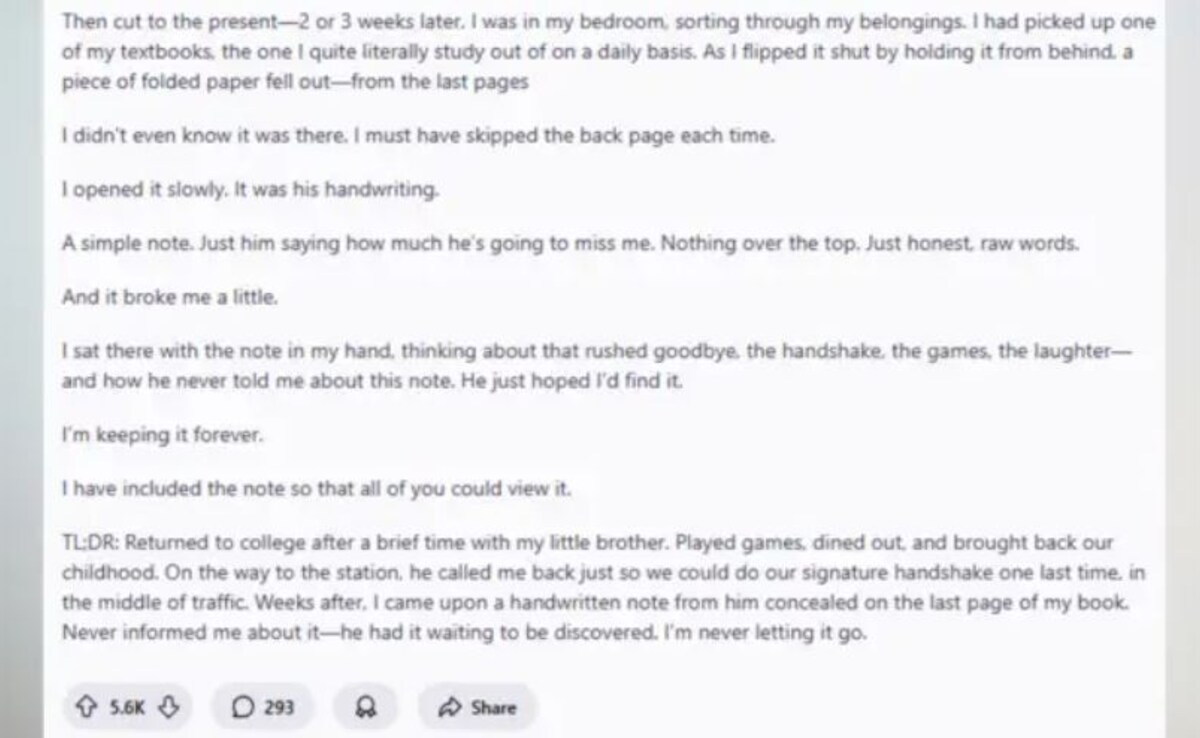Click the "TL;DR" label in the summary
The width and height of the screenshot is (1200, 738).
90,543
